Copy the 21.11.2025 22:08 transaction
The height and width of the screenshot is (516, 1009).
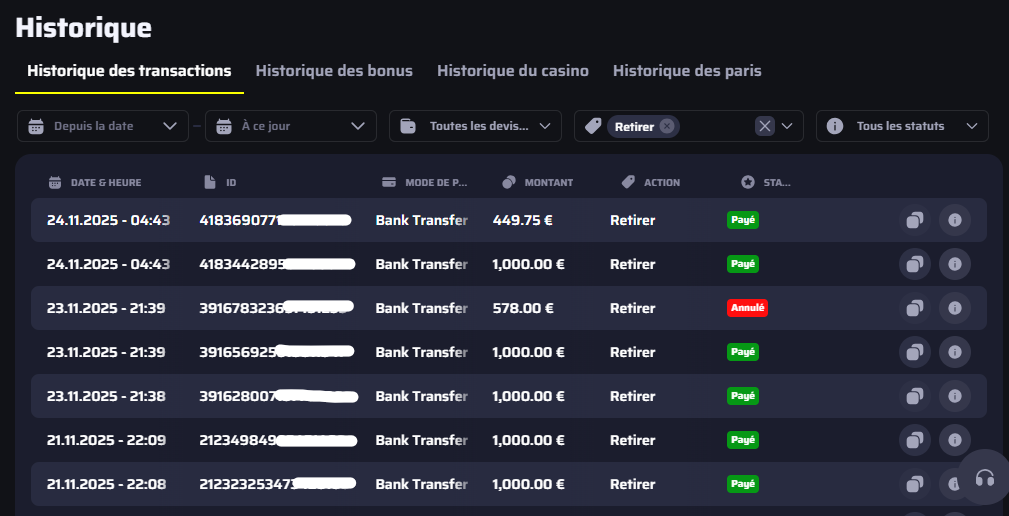pos(914,484)
